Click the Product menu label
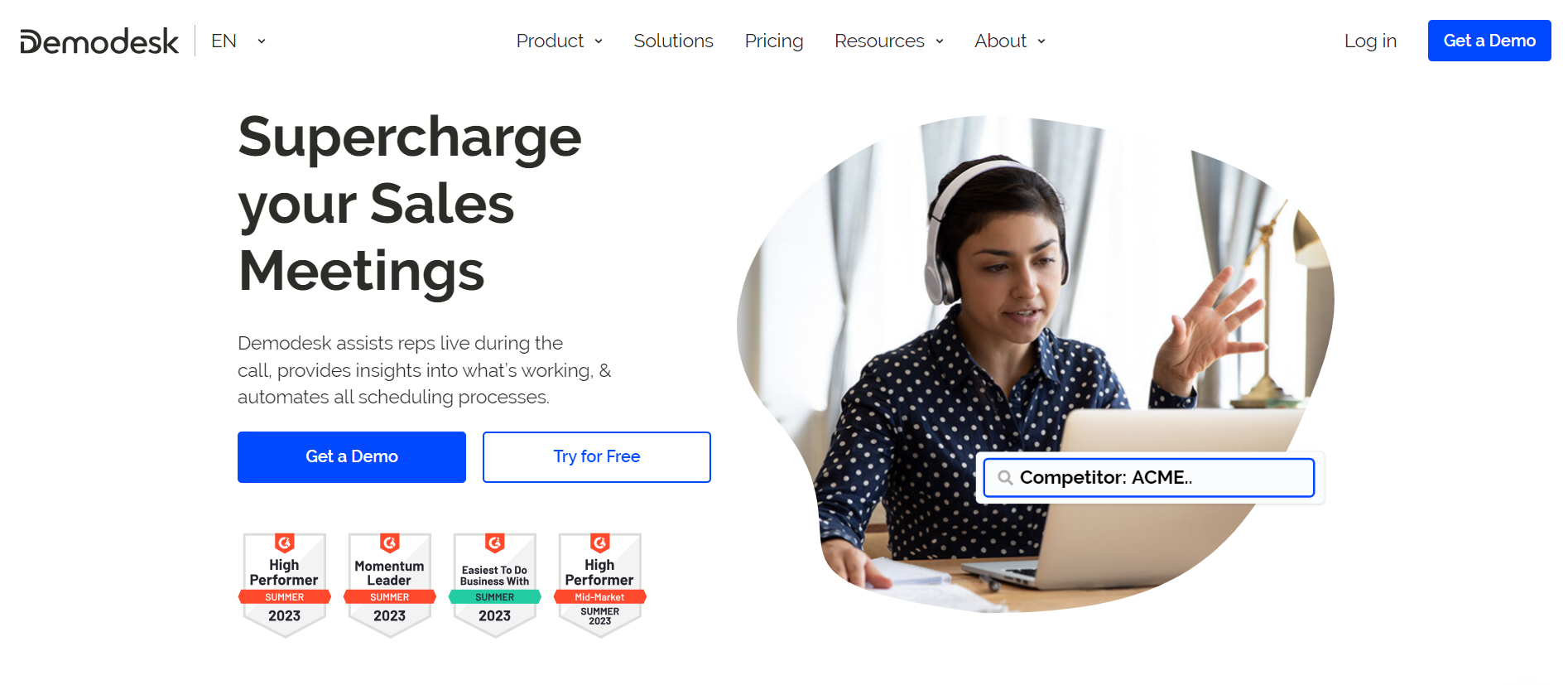This screenshot has height=685, width=1568. pos(550,41)
